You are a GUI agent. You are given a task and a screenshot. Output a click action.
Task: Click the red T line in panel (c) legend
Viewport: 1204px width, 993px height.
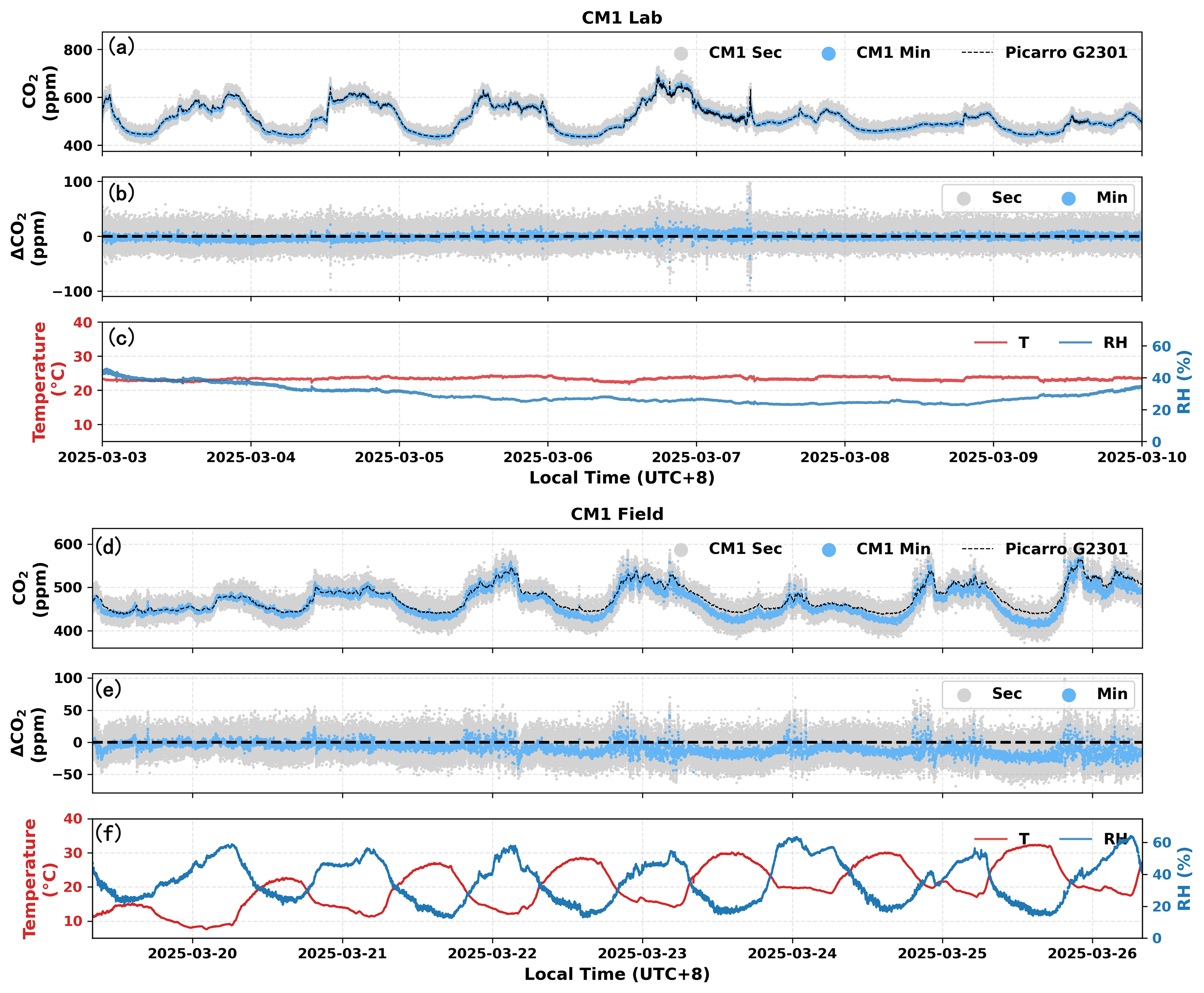pos(991,343)
